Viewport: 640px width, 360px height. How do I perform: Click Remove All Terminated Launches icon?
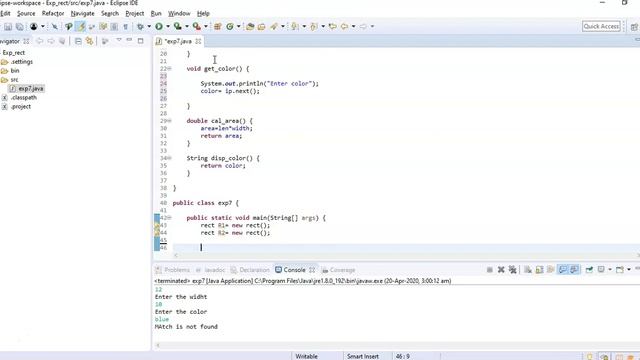tap(513, 270)
